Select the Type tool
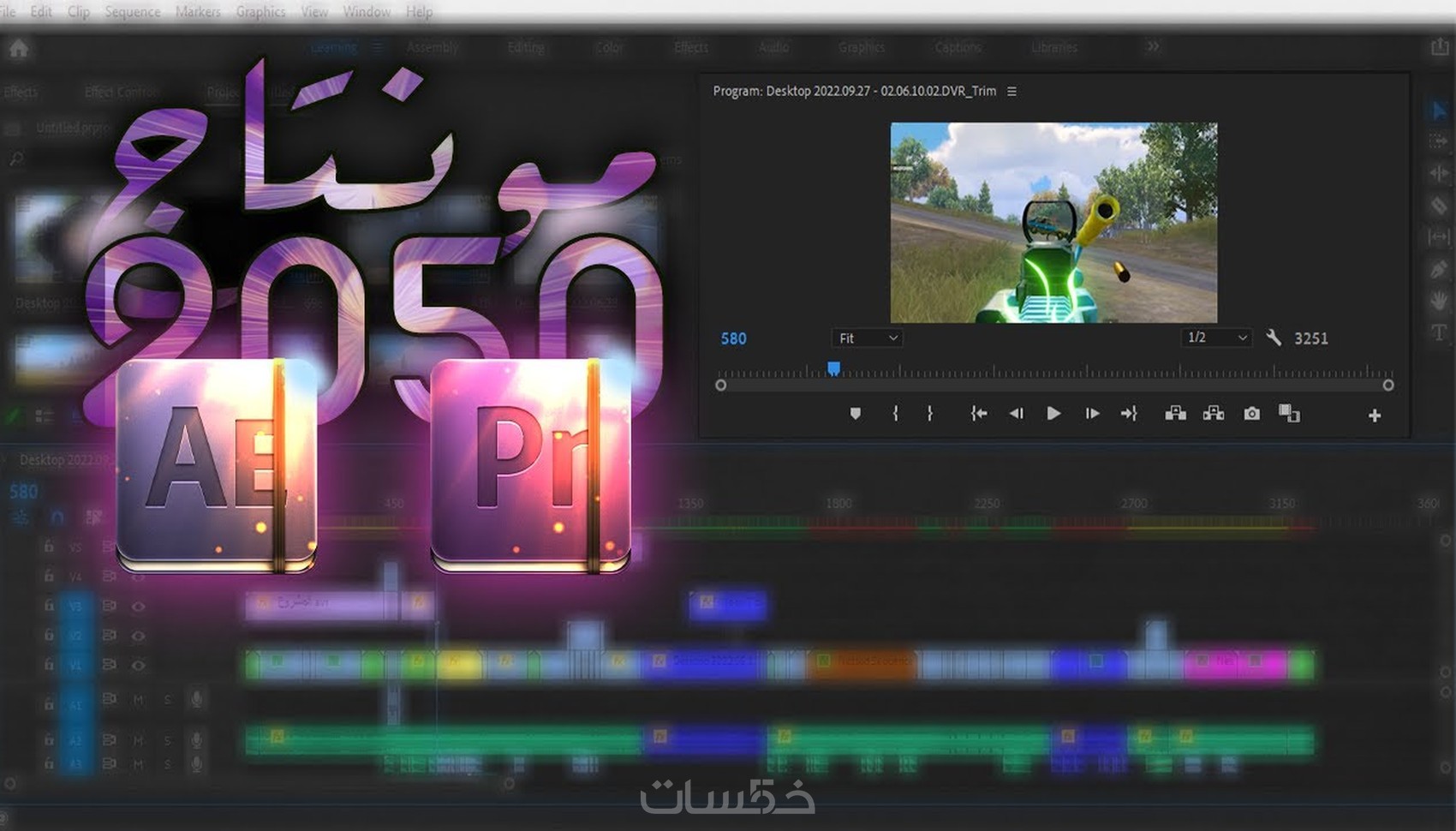 (1439, 332)
